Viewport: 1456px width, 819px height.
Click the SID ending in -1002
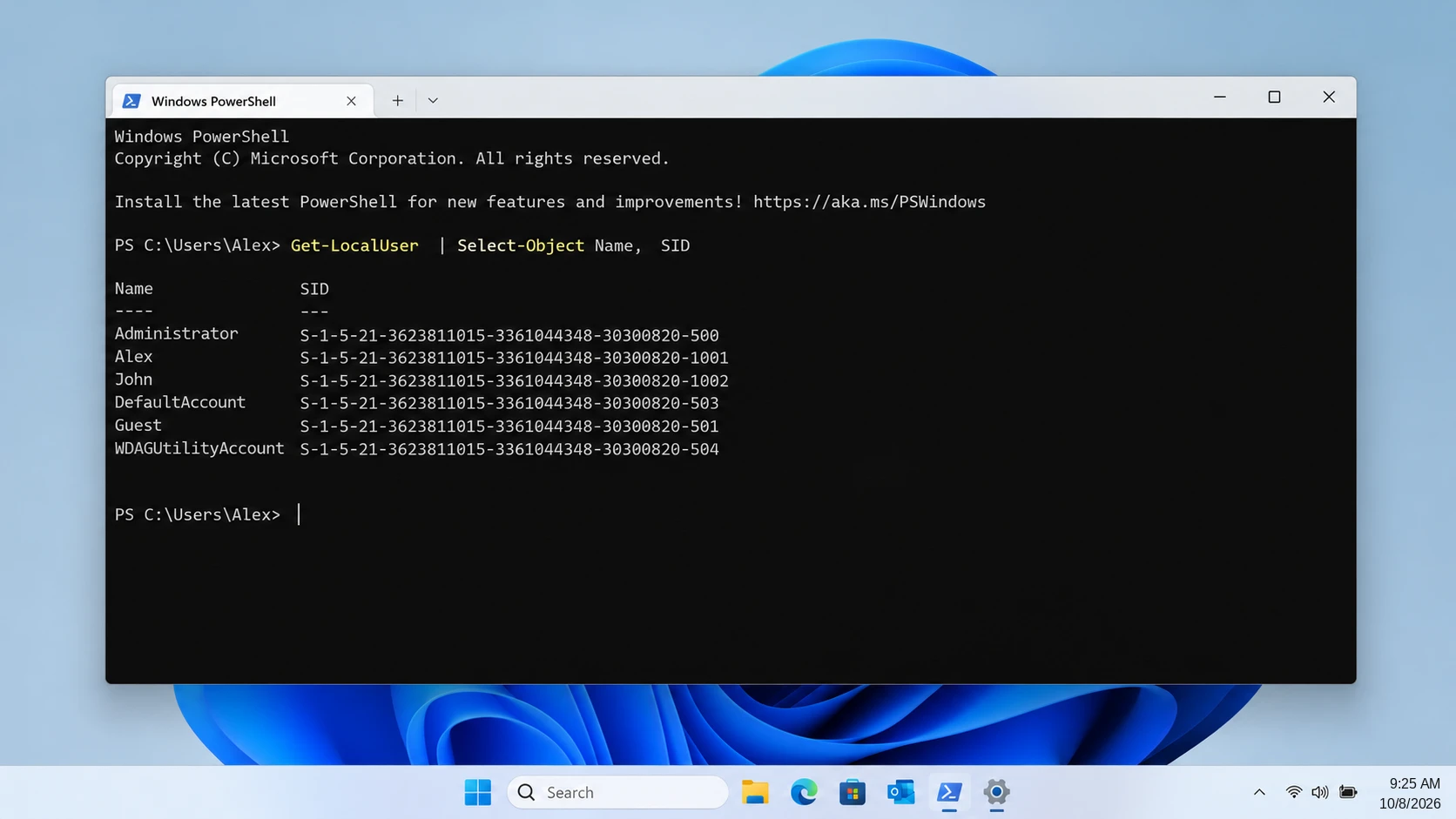point(514,380)
